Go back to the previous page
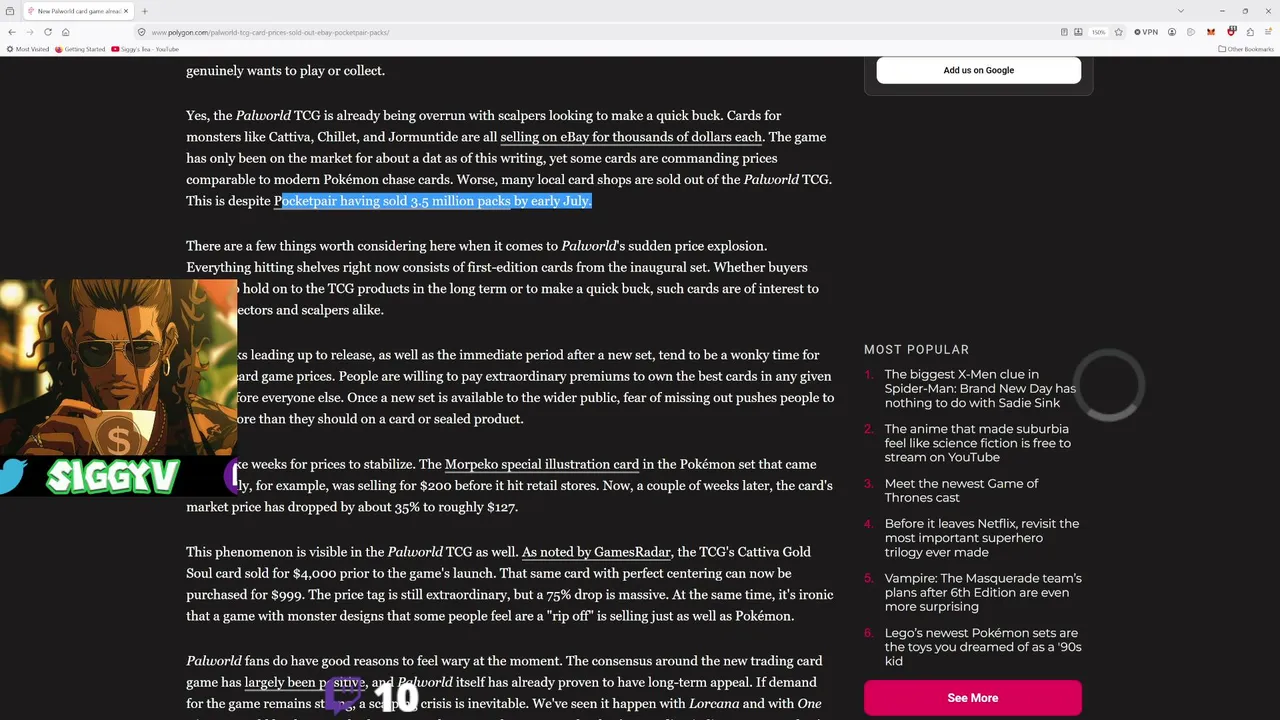The image size is (1280, 720). (x=12, y=32)
